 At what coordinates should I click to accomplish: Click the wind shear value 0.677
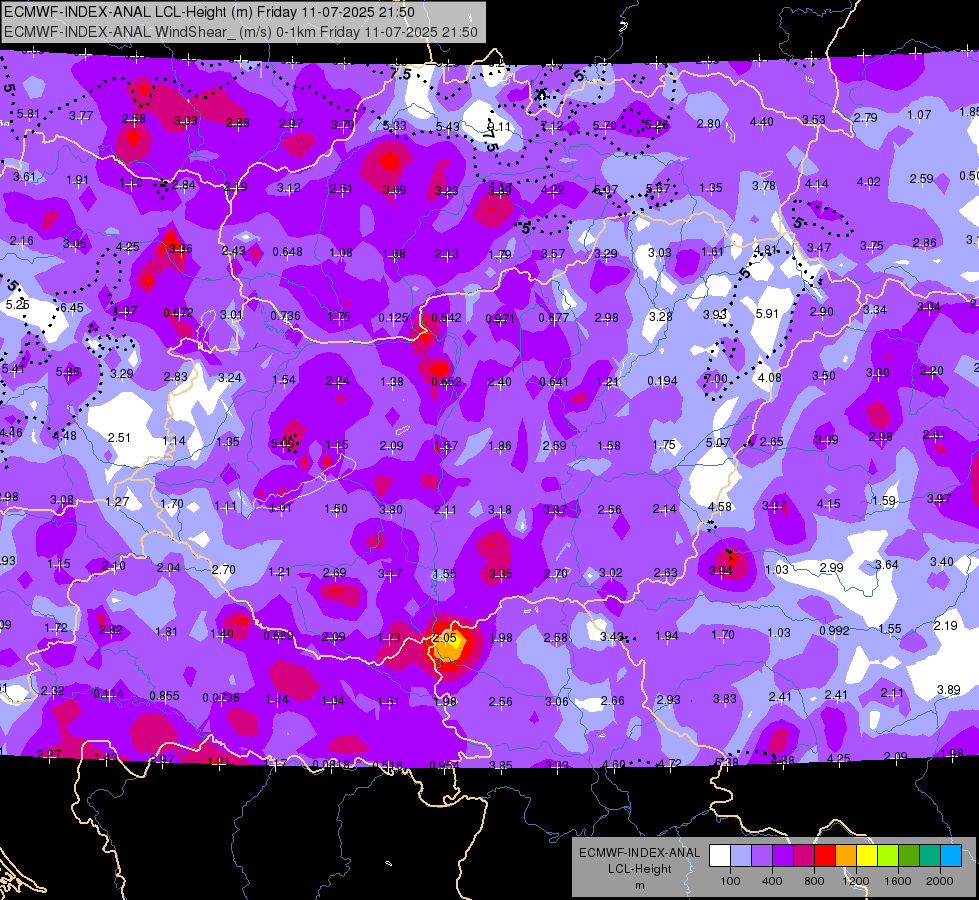pos(554,317)
